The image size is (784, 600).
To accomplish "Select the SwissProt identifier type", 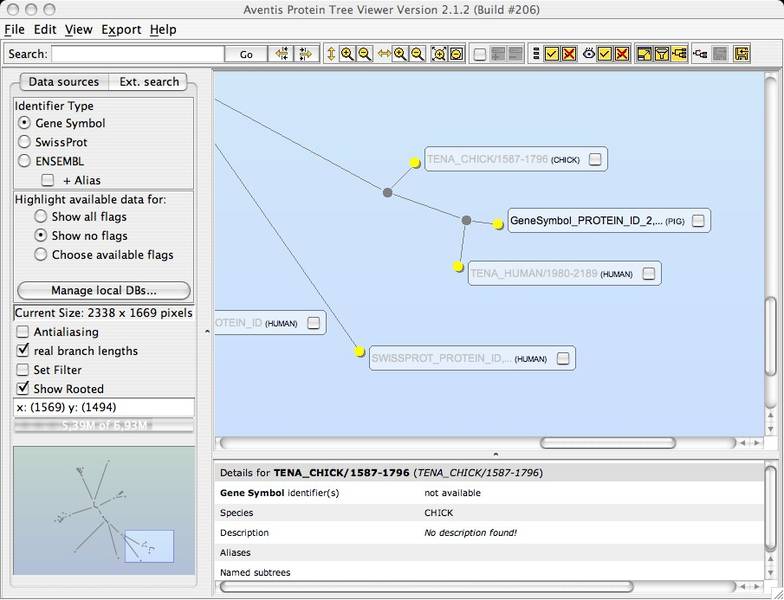I will click(x=24, y=142).
